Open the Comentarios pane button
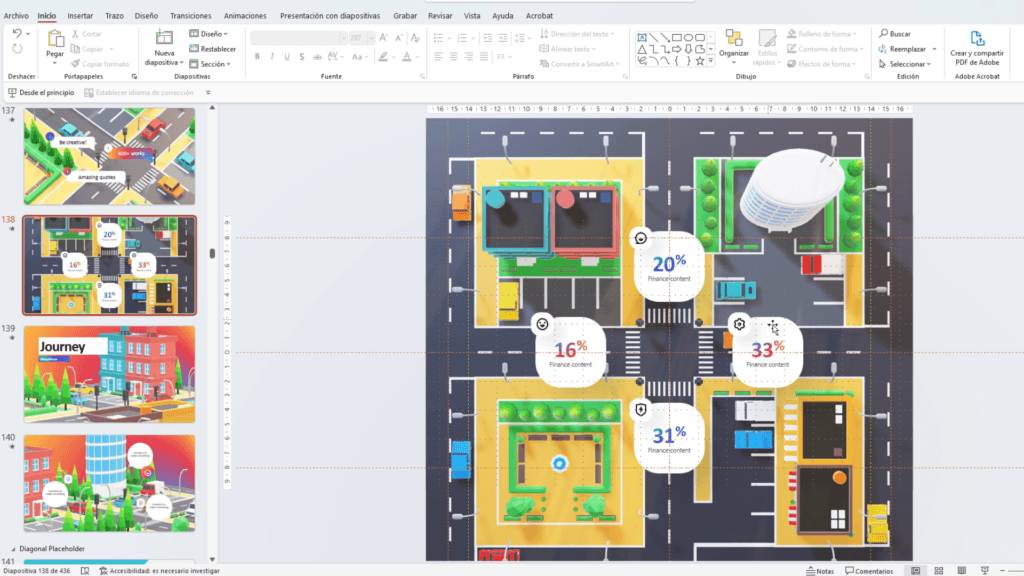 [x=869, y=571]
